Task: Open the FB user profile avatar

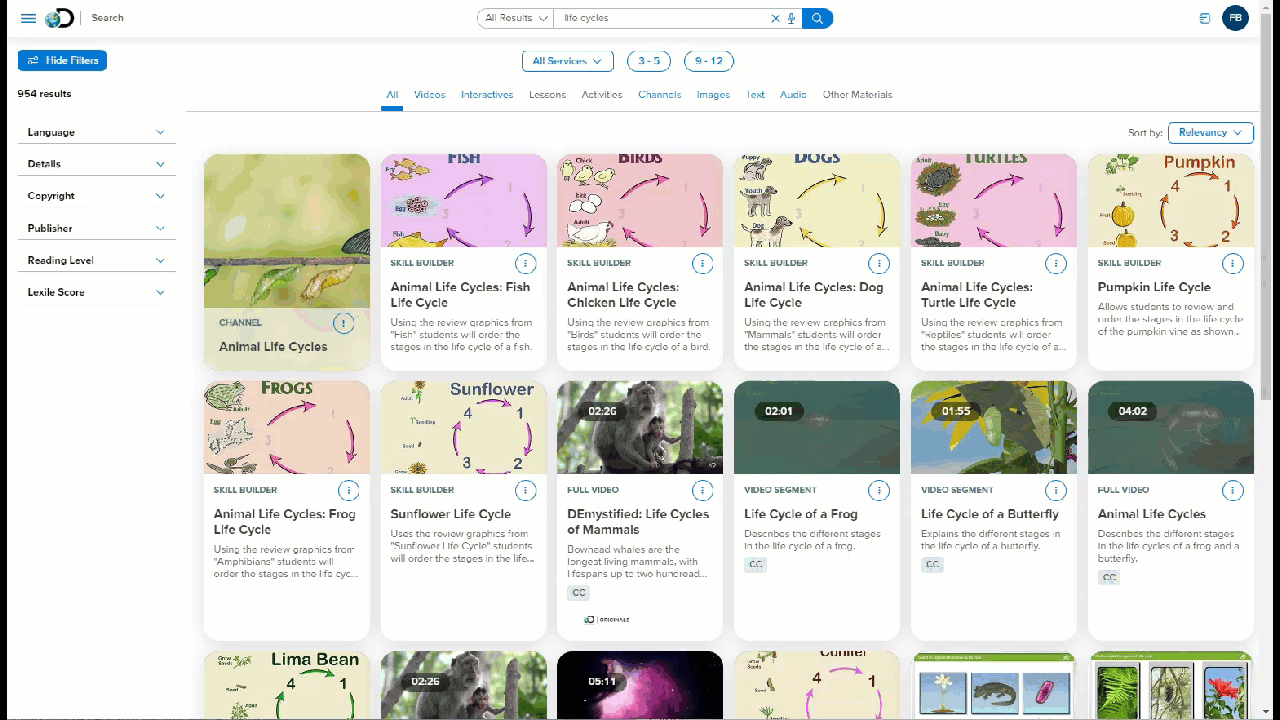Action: pos(1236,17)
